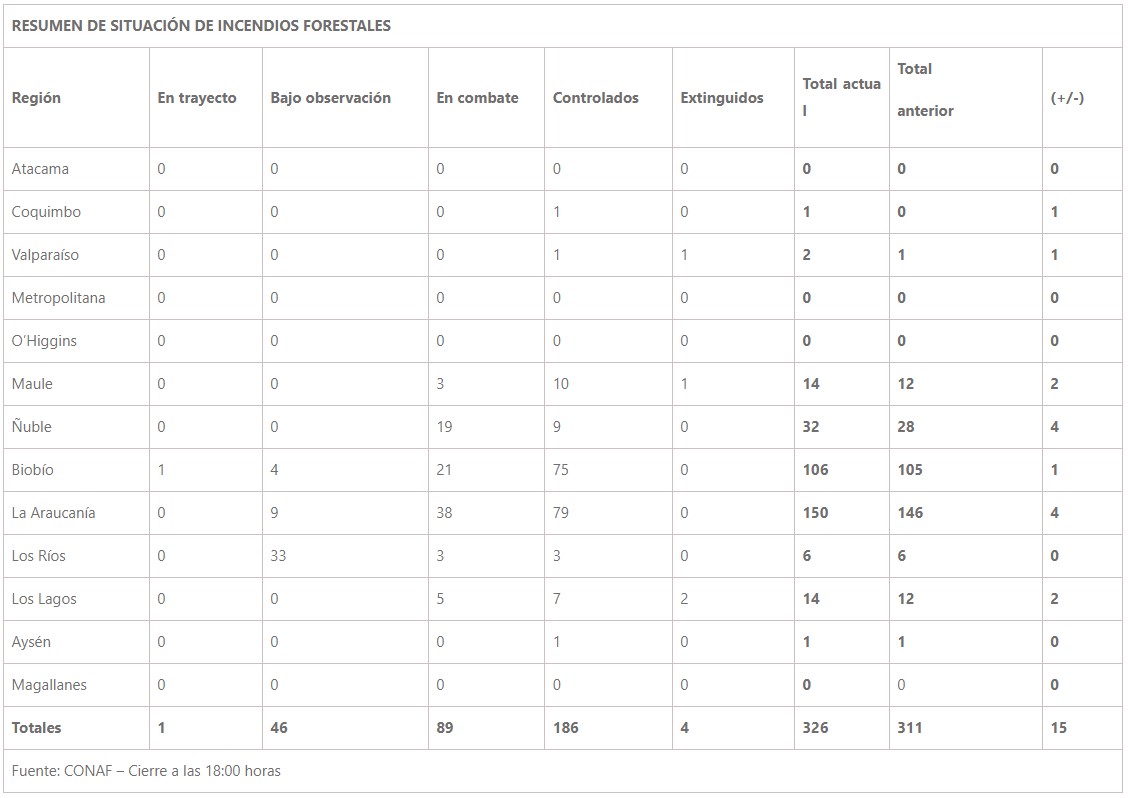Viewport: 1128px width, 798px height.
Task: Select Los Ríos bajo observación value 33
Action: 278,556
